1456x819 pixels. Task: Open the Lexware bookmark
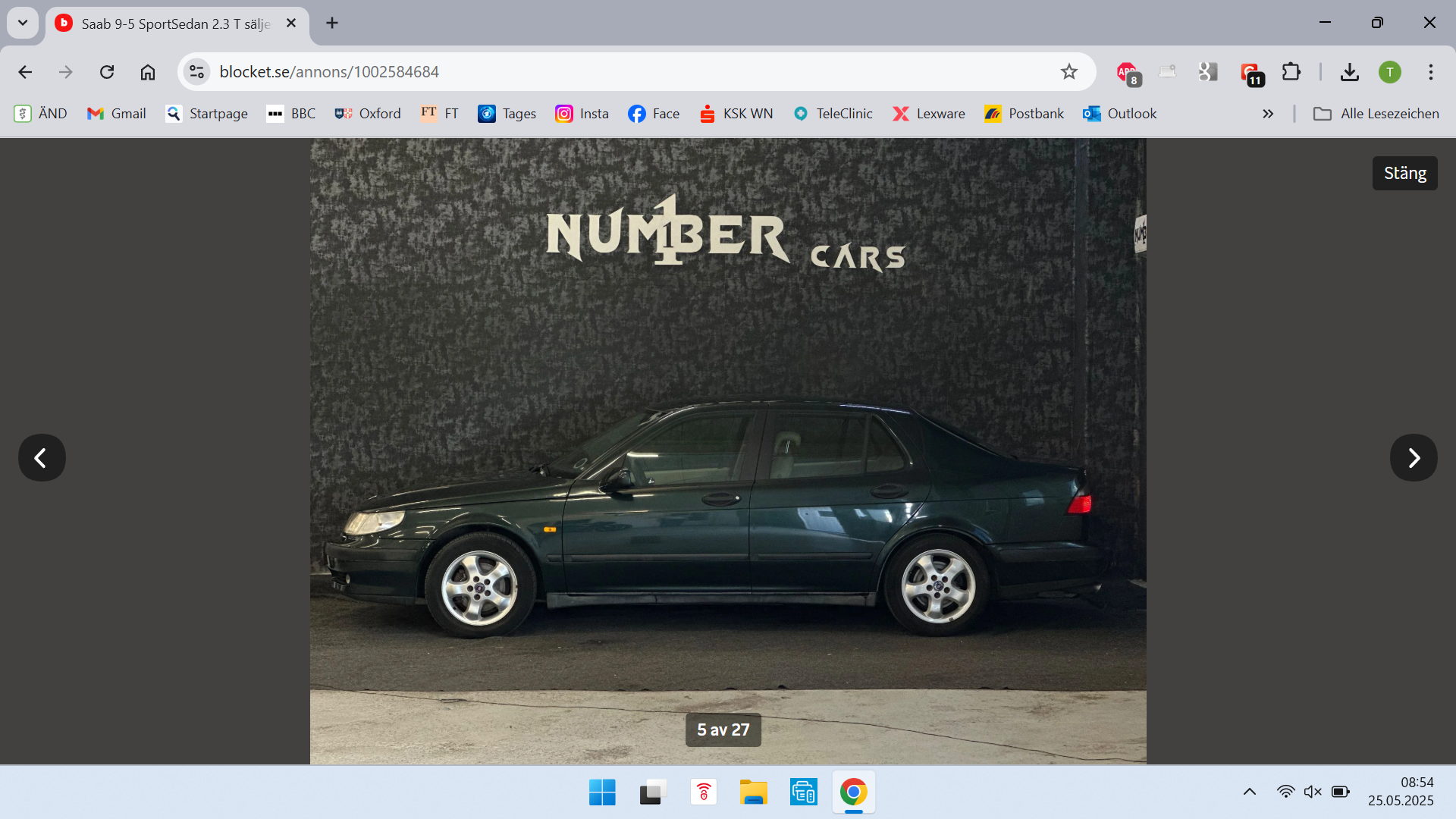click(929, 114)
